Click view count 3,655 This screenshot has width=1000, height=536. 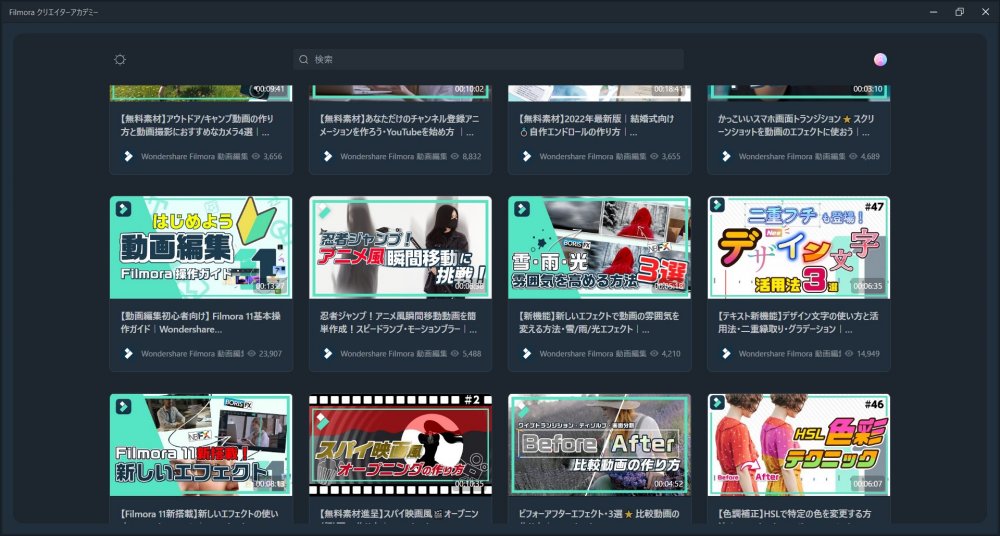pyautogui.click(x=670, y=156)
